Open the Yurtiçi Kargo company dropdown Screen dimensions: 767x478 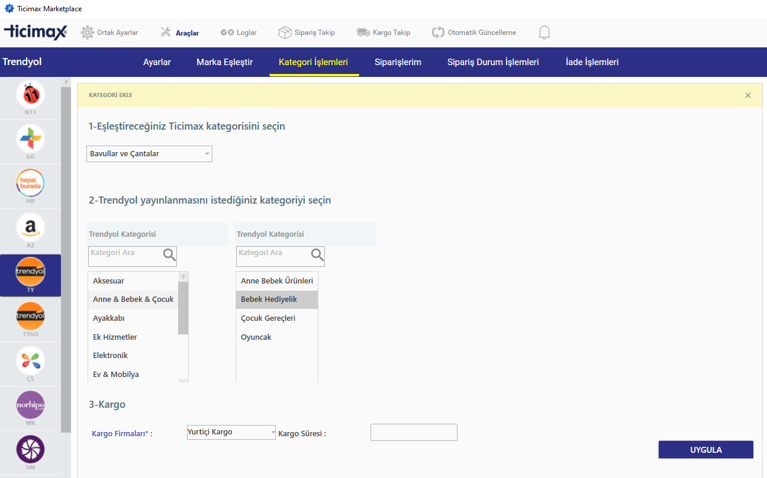(x=231, y=432)
